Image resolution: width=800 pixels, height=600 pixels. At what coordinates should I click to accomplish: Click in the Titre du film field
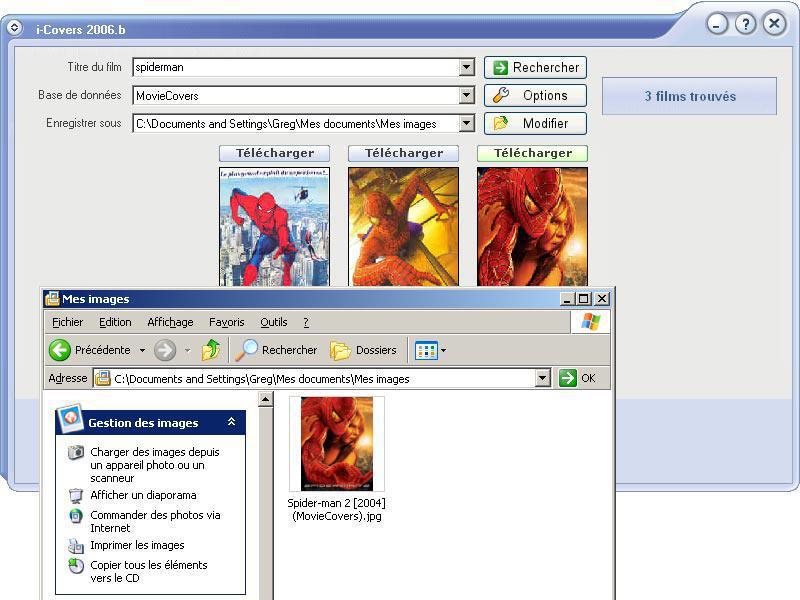point(296,67)
